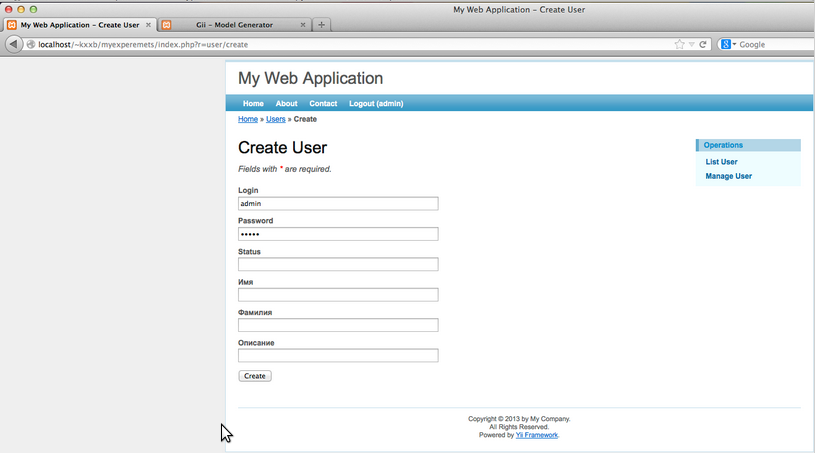Close the Create User tab
The width and height of the screenshot is (815, 453).
point(148,24)
